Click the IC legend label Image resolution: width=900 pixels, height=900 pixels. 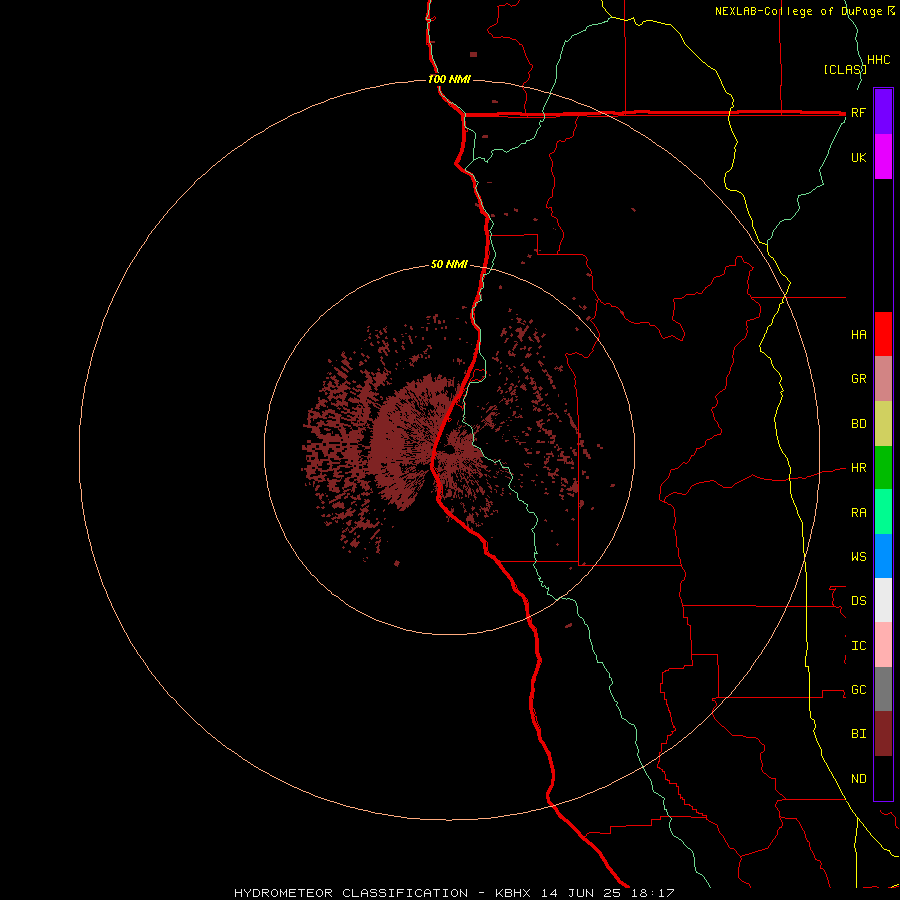click(x=859, y=646)
